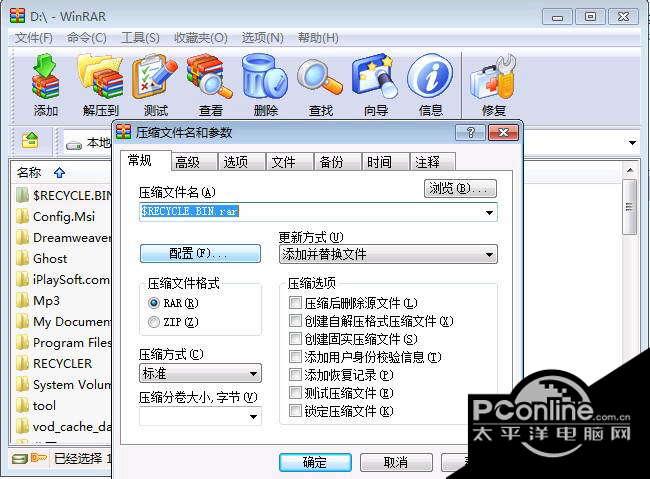Enable 锁定压缩文件 checkbox

tap(295, 411)
